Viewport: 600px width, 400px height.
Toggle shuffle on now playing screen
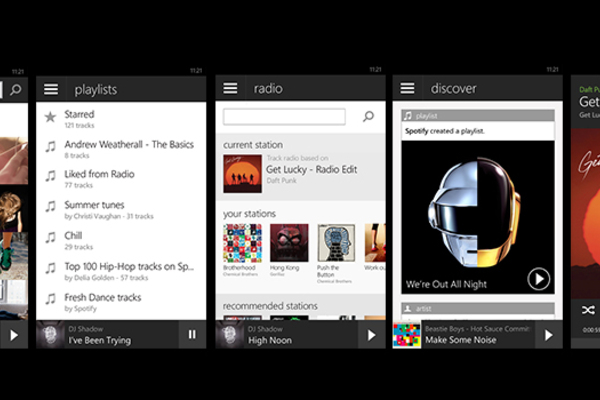click(x=588, y=310)
